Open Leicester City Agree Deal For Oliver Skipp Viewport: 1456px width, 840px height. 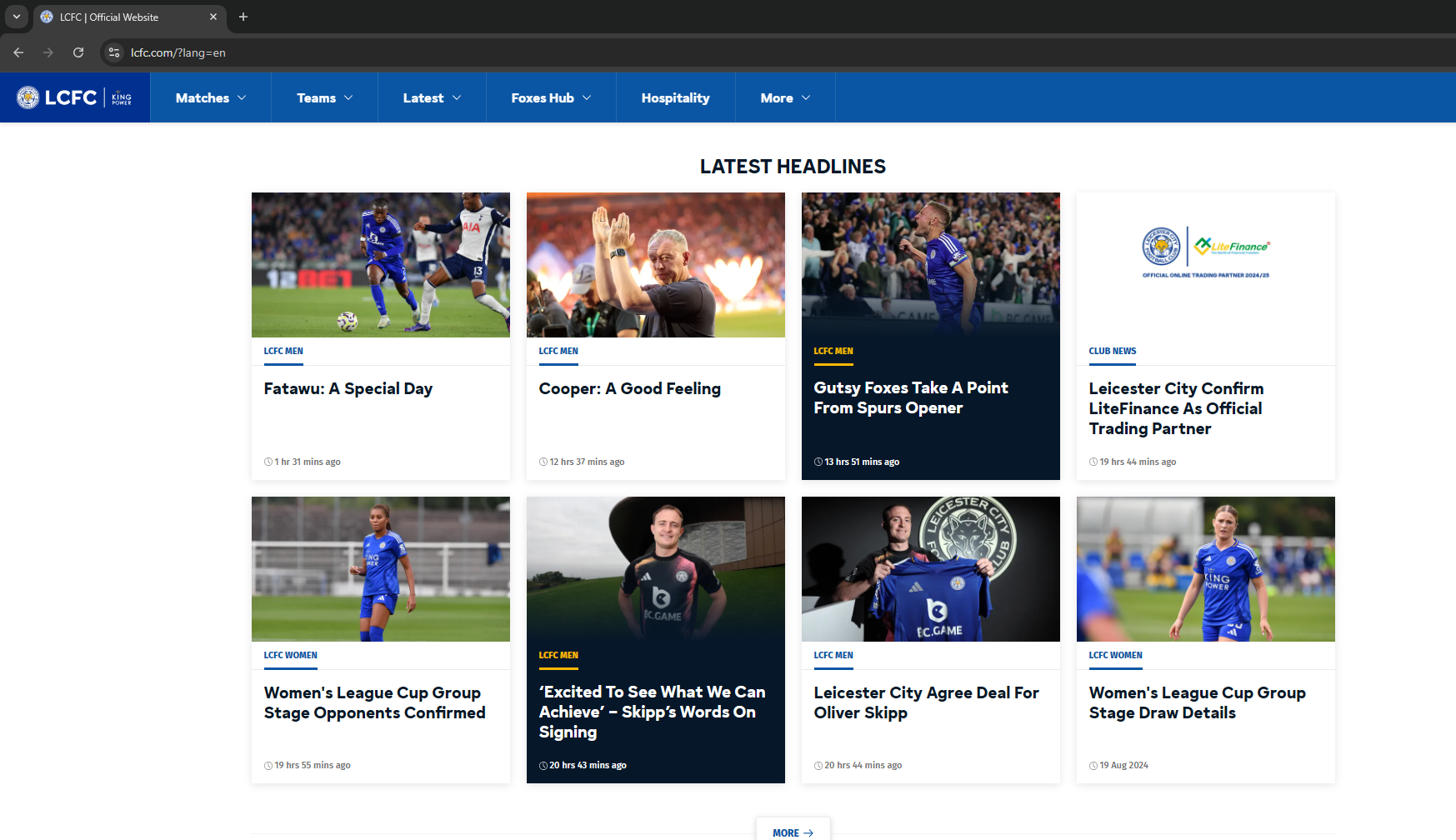point(927,702)
